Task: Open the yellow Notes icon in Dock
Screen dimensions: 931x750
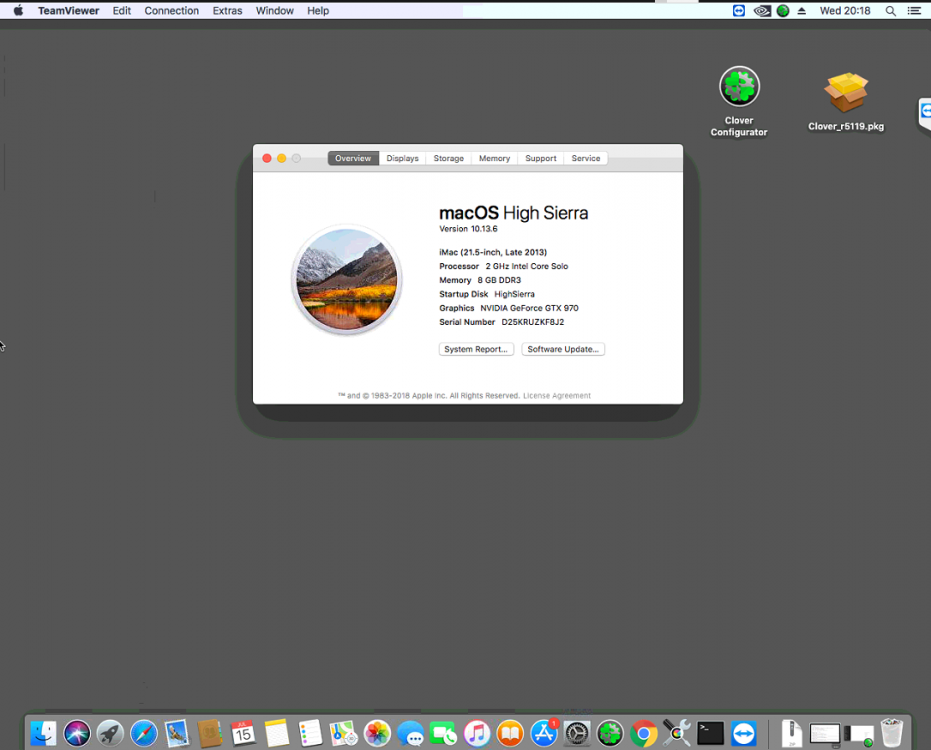Action: pos(277,733)
